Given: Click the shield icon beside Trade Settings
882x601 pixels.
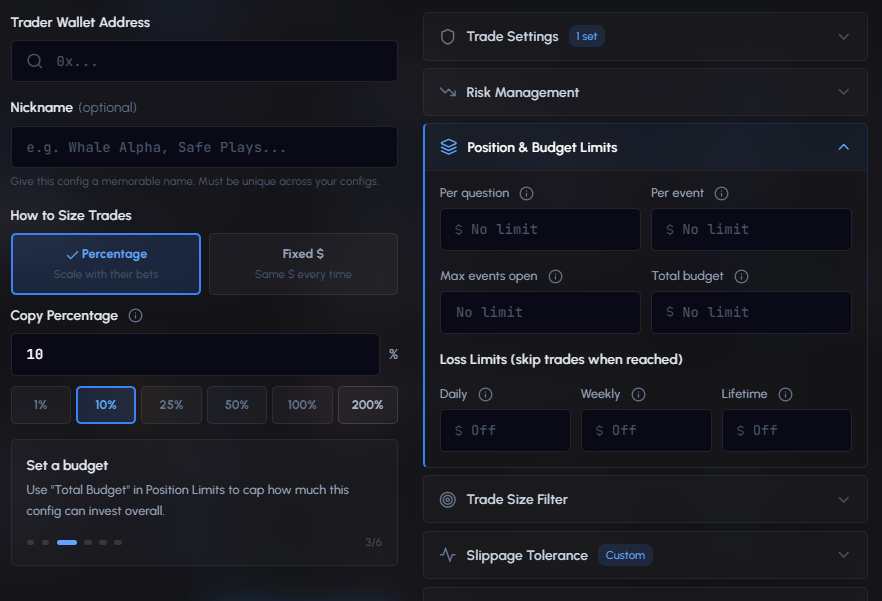Looking at the screenshot, I should pyautogui.click(x=447, y=36).
